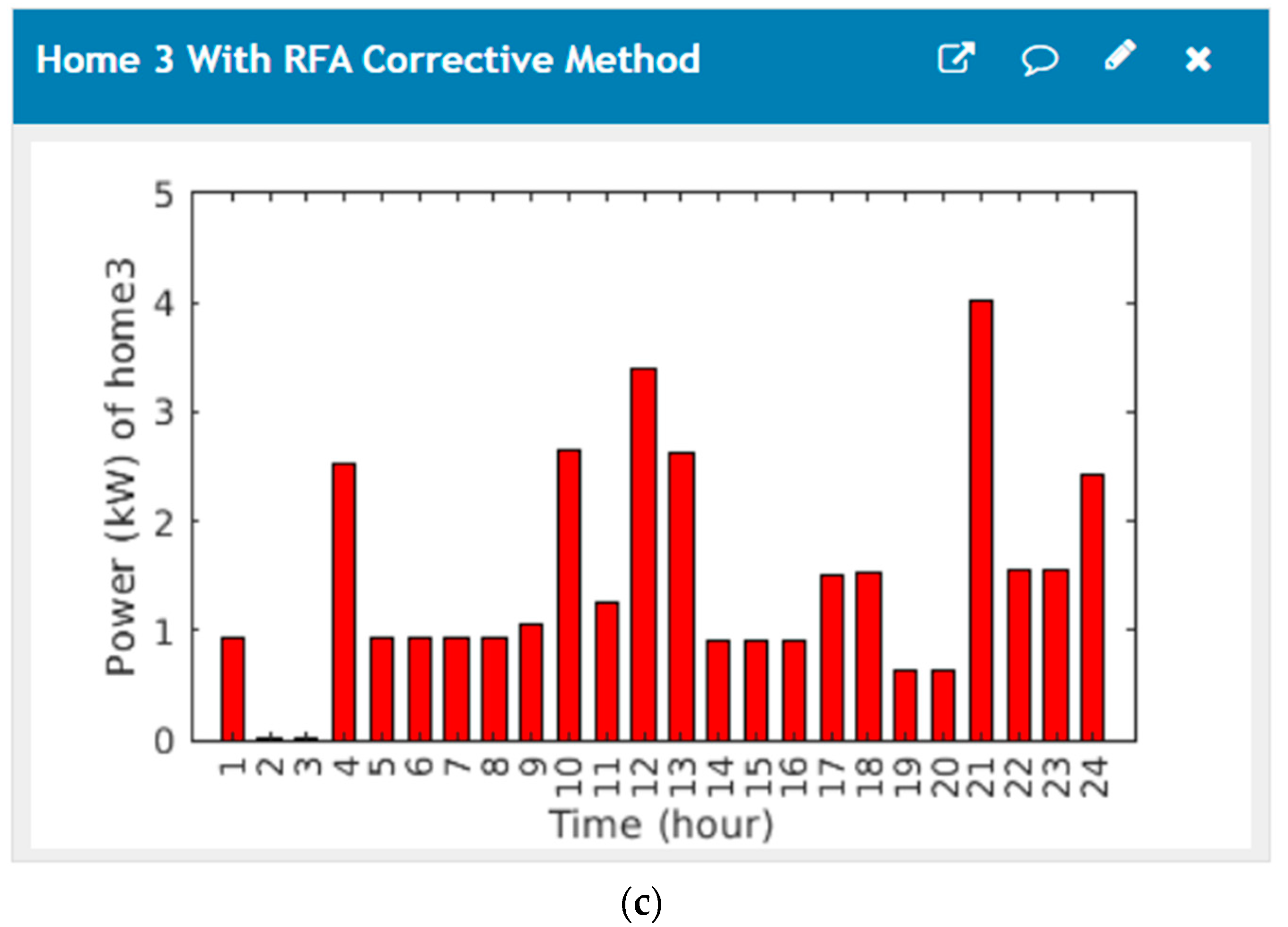Click the Power (kW) of home3 axis label
The width and height of the screenshot is (1288, 927).
[121, 467]
